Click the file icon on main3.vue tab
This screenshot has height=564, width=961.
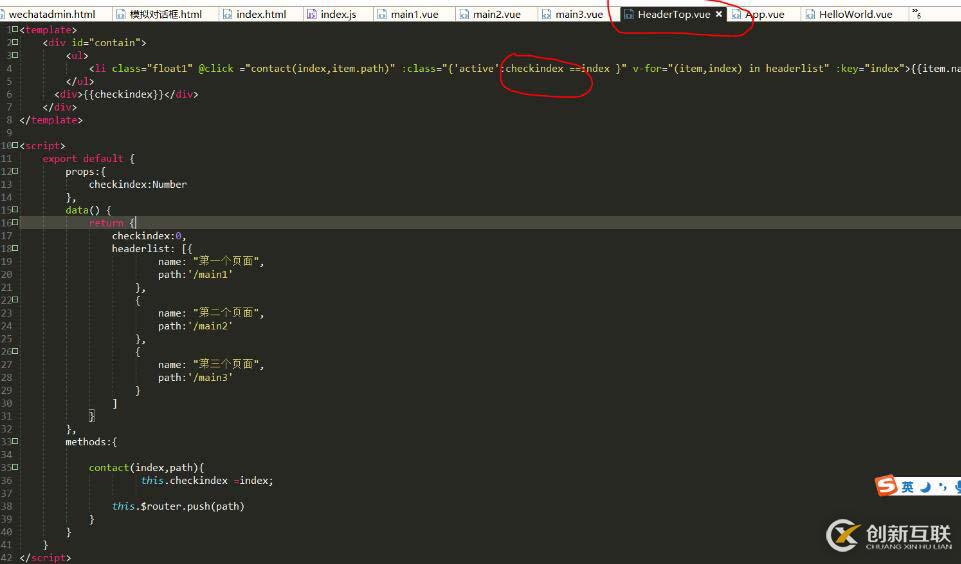(x=545, y=15)
